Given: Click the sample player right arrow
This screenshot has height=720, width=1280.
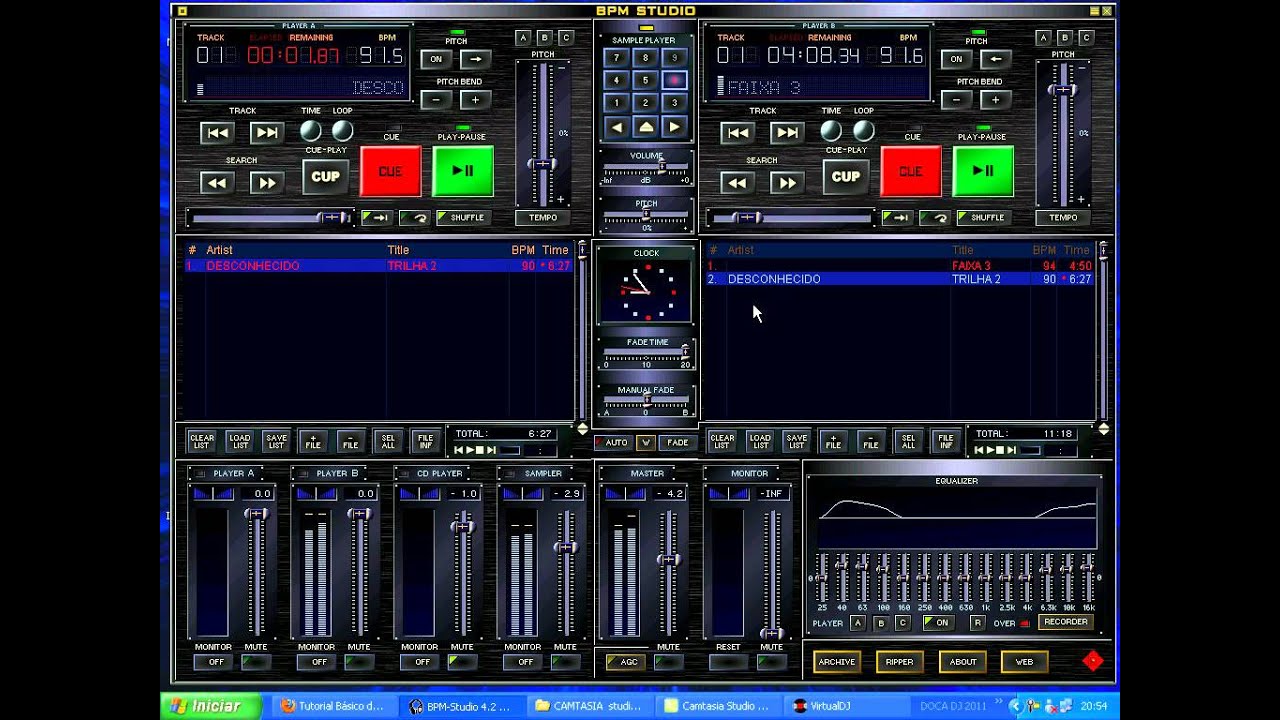Looking at the screenshot, I should (674, 127).
